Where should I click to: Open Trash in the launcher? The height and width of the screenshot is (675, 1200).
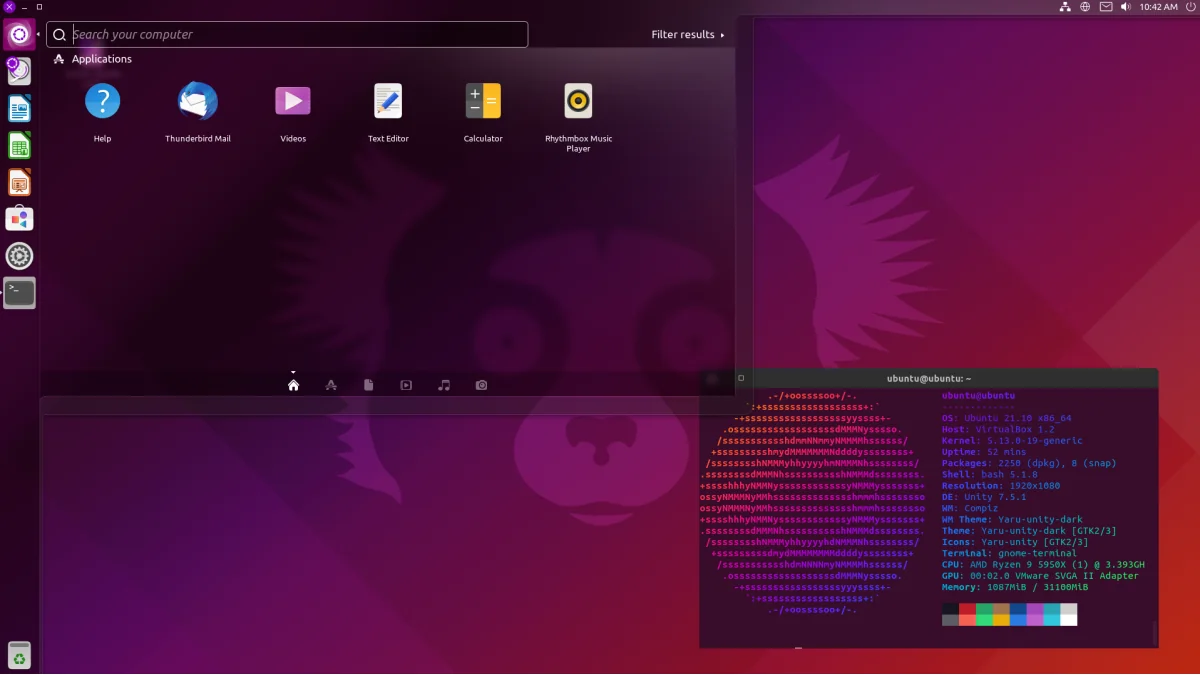tap(19, 655)
